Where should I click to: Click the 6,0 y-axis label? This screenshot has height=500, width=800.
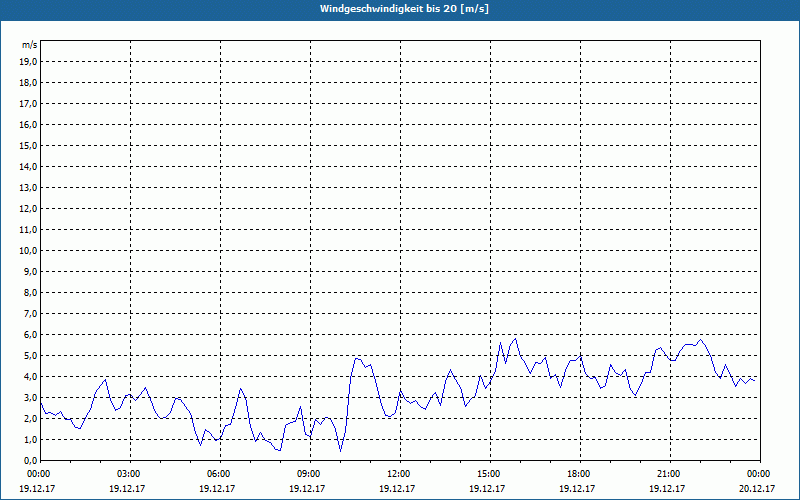coord(31,335)
